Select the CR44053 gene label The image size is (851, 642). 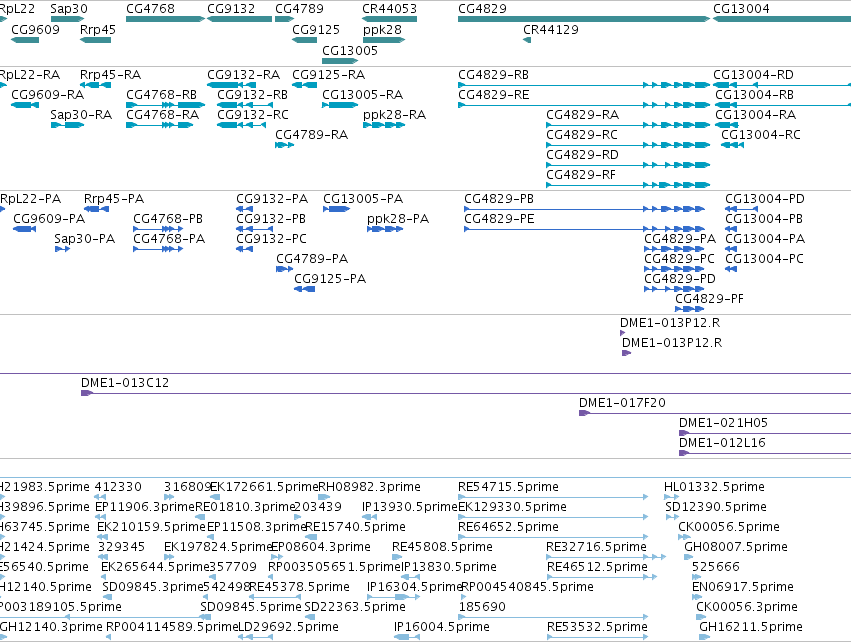point(390,9)
